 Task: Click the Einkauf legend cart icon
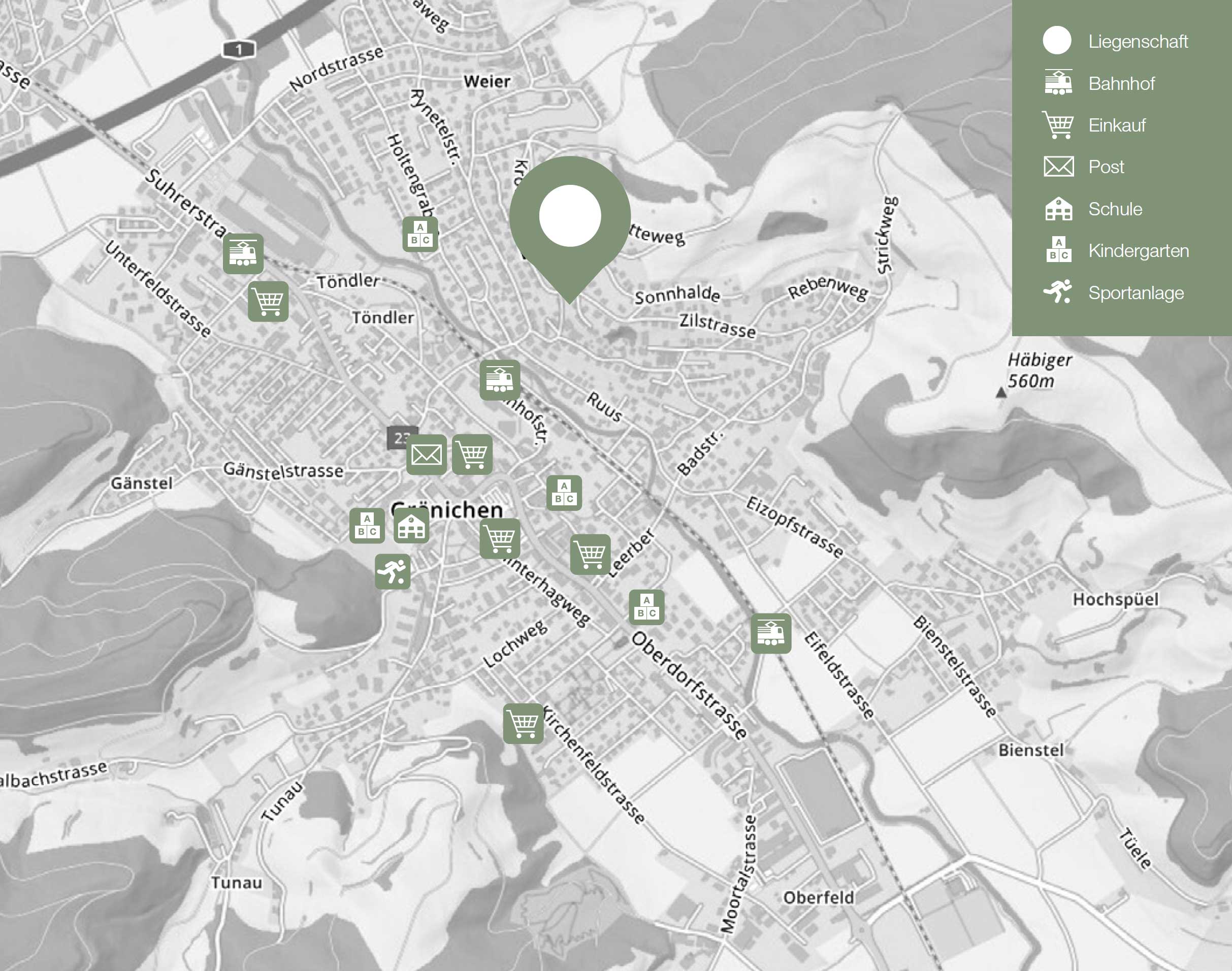(1057, 125)
